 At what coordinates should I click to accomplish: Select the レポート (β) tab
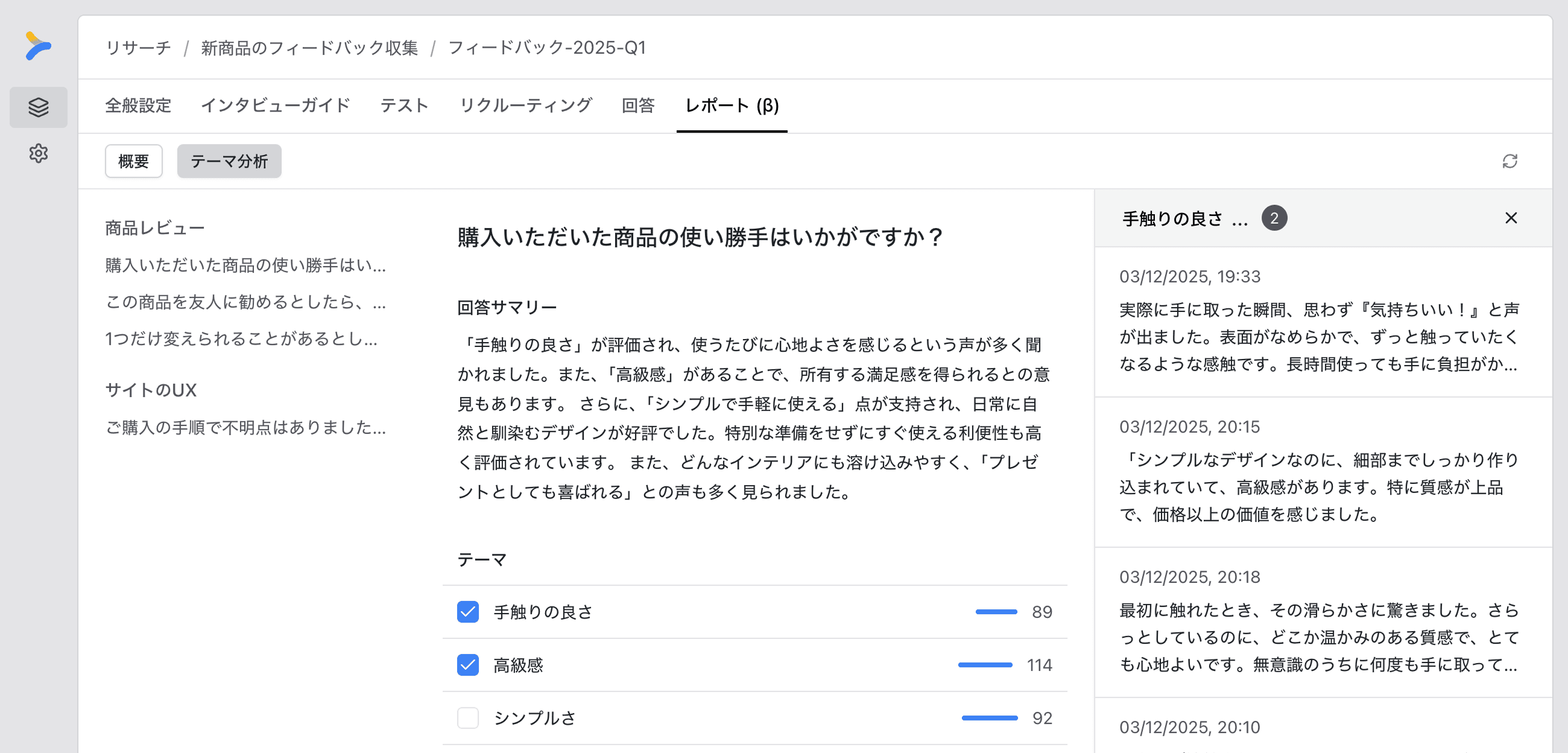point(732,106)
